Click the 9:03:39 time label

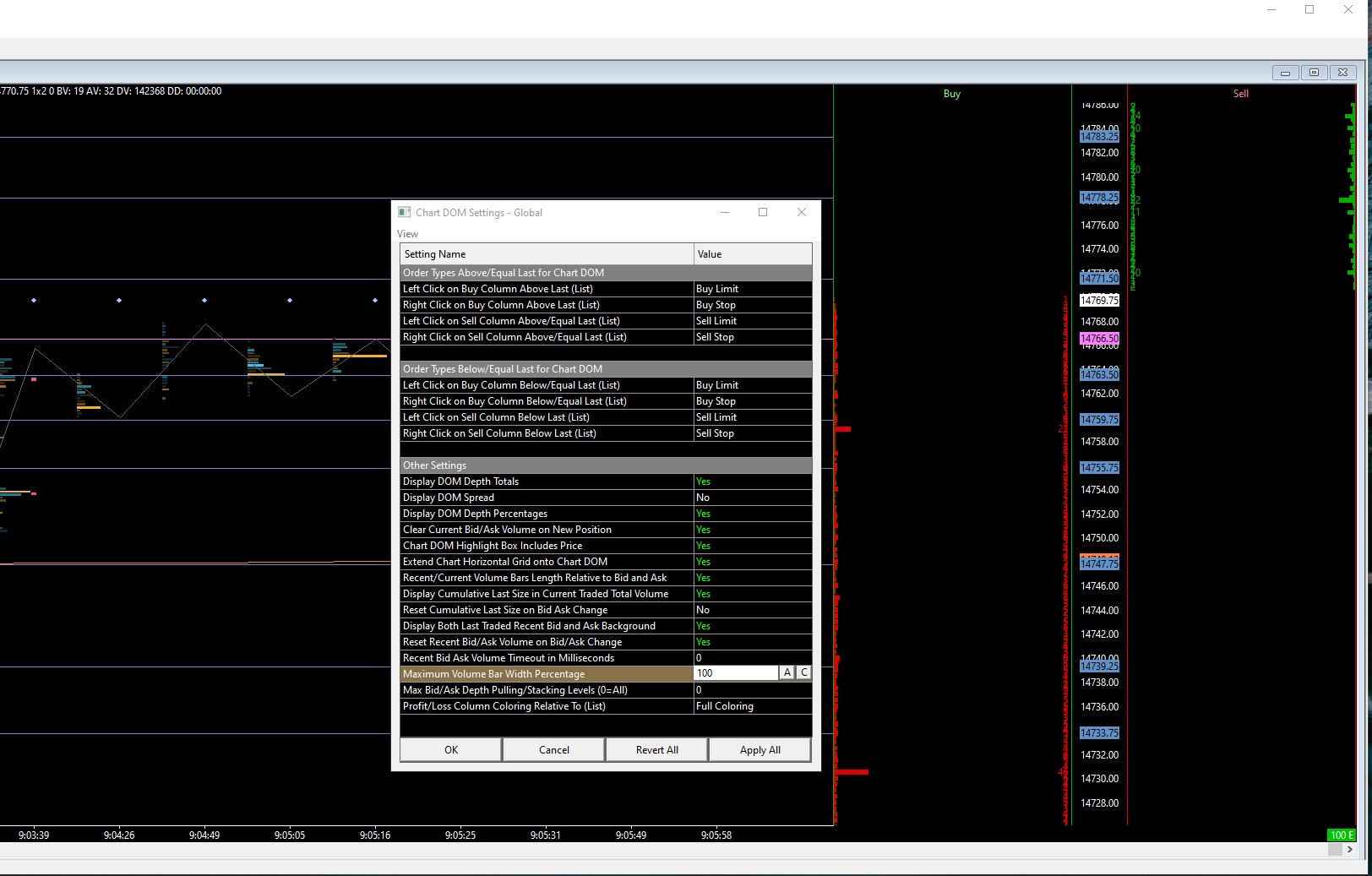pyautogui.click(x=34, y=835)
